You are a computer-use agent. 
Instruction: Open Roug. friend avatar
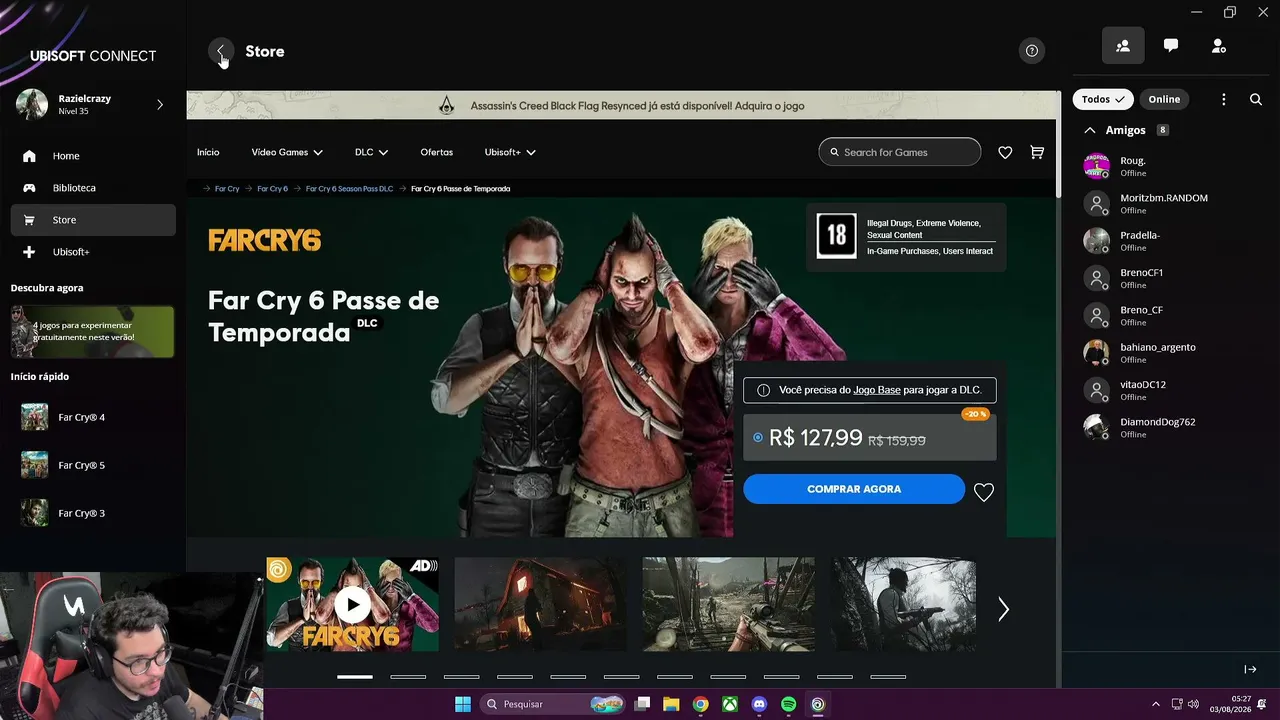1097,166
